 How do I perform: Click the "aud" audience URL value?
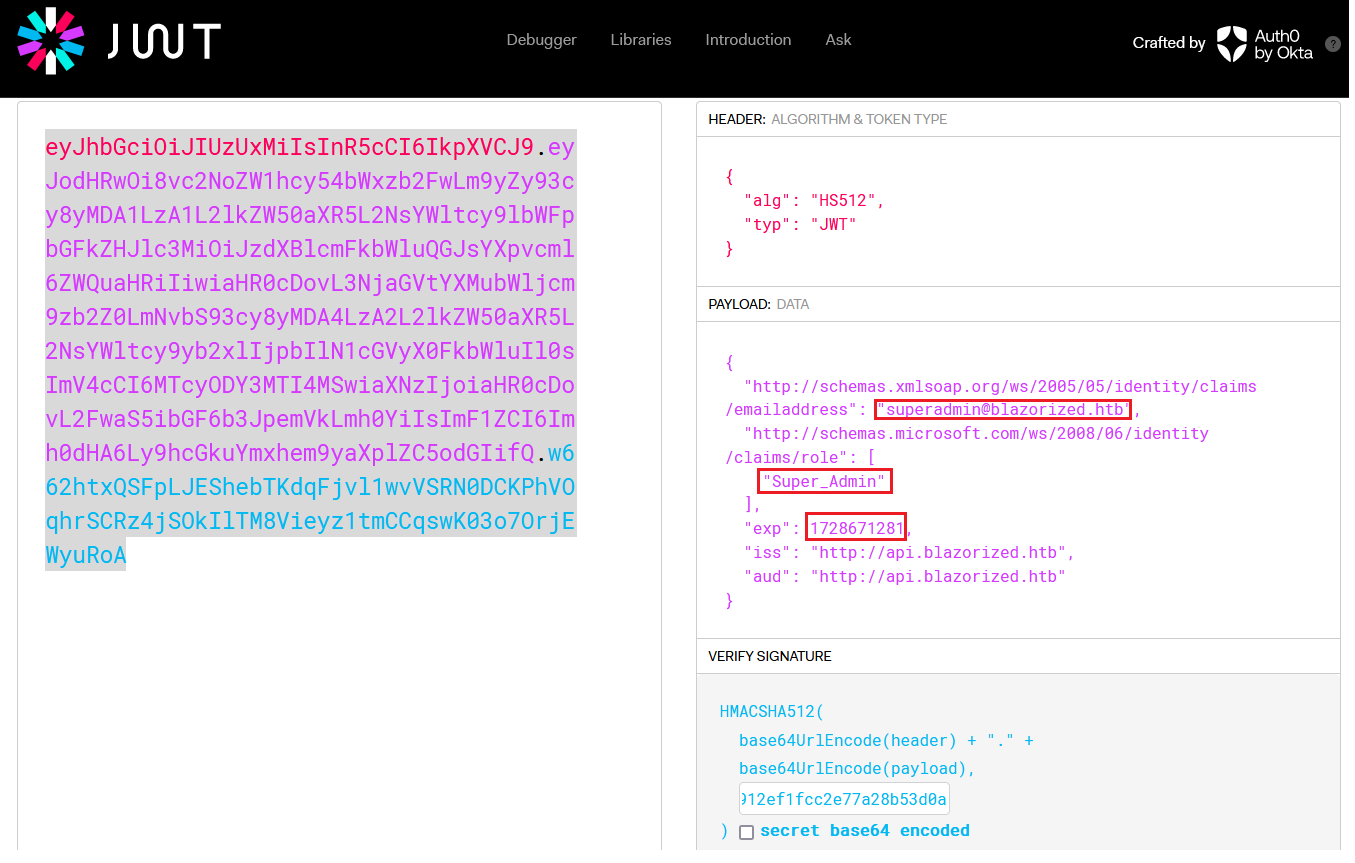pyautogui.click(x=937, y=577)
